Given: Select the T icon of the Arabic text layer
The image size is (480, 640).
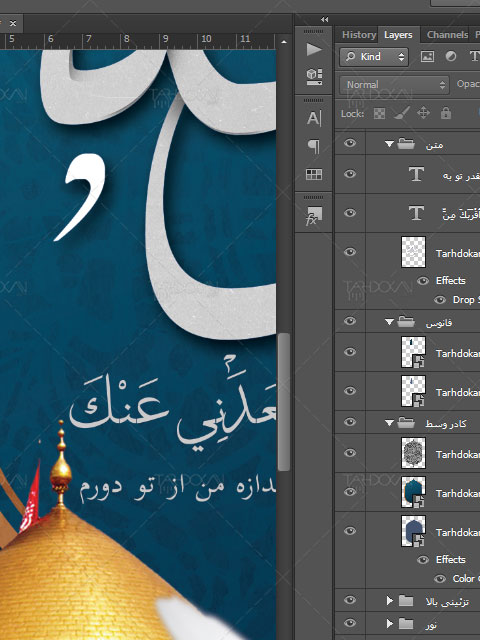Looking at the screenshot, I should click(x=416, y=213).
